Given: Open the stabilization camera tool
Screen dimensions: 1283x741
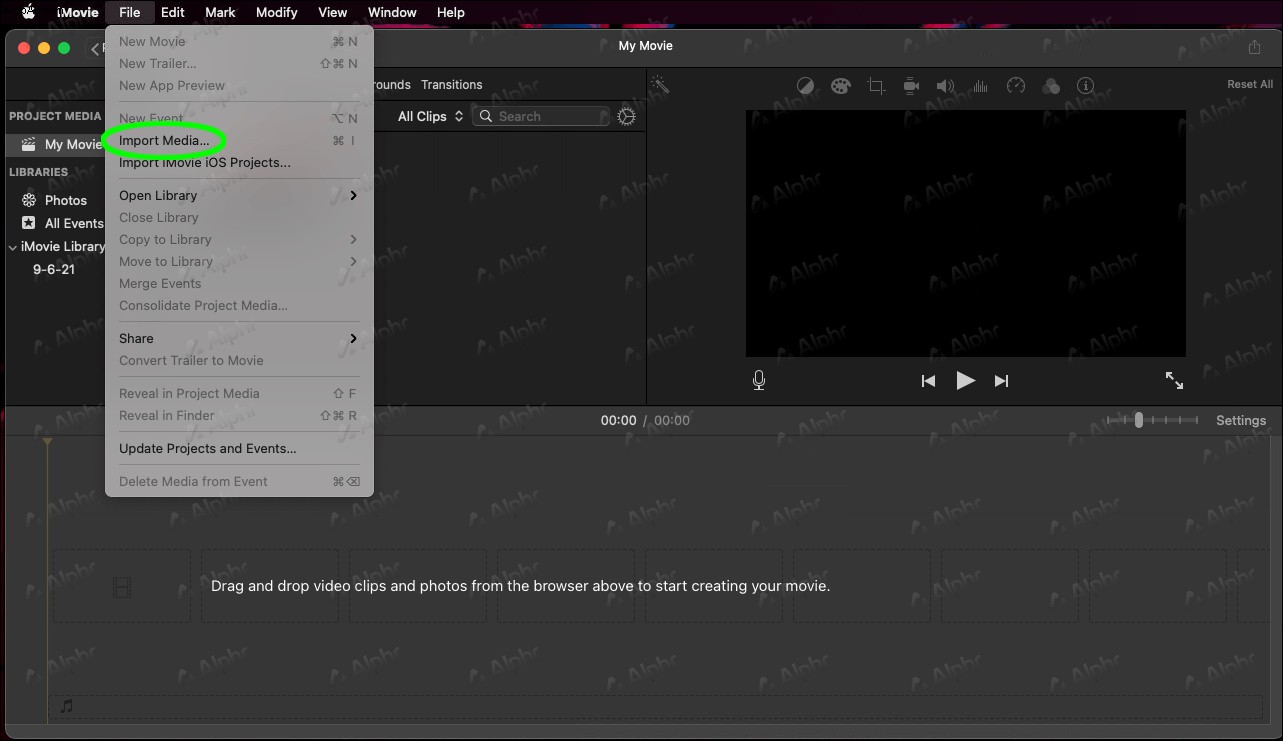Looking at the screenshot, I should coord(911,86).
